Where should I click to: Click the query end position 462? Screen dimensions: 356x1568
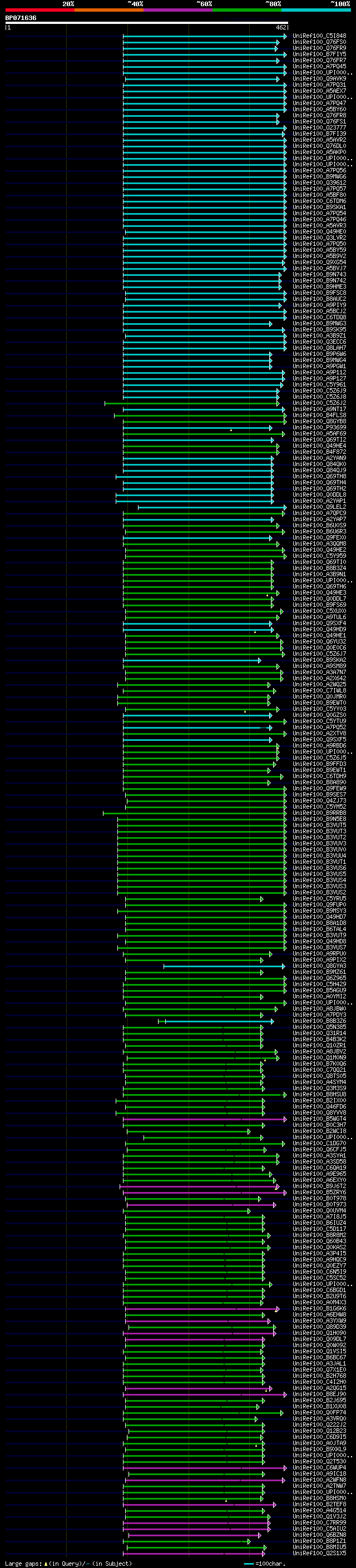280,27
